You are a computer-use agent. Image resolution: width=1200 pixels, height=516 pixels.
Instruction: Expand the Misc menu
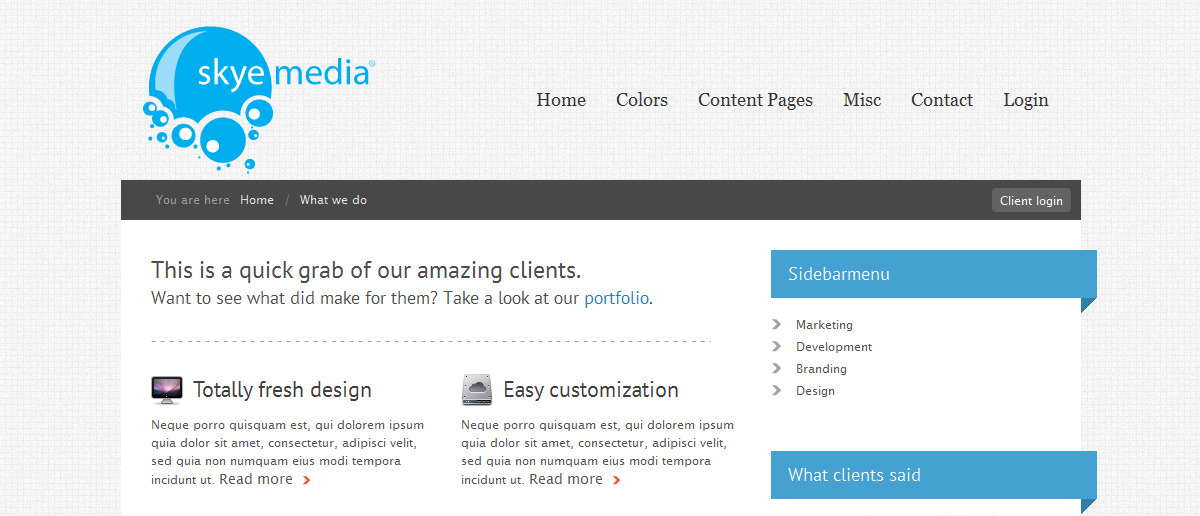coord(862,100)
